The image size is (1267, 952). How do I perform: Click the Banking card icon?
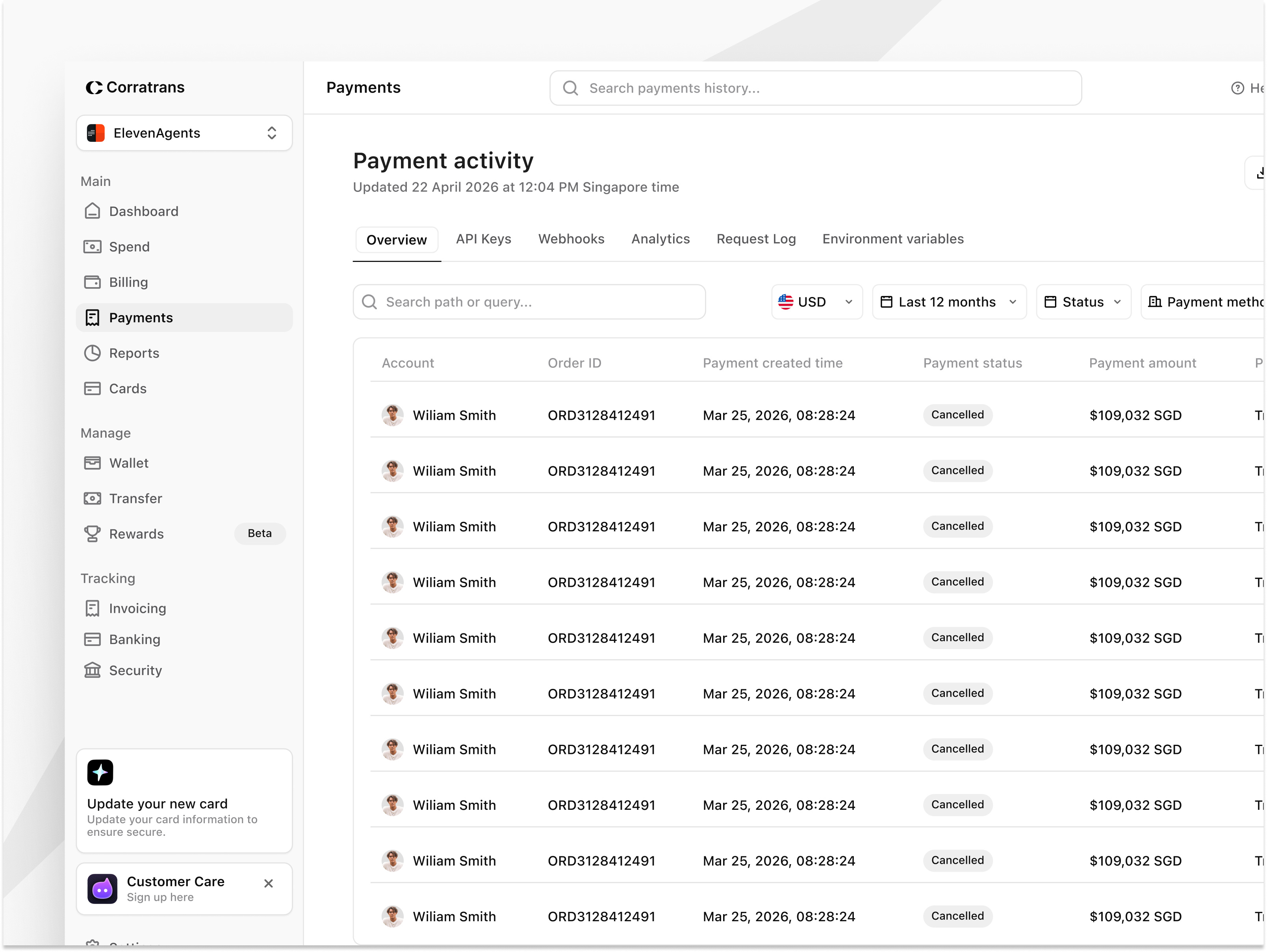point(92,640)
